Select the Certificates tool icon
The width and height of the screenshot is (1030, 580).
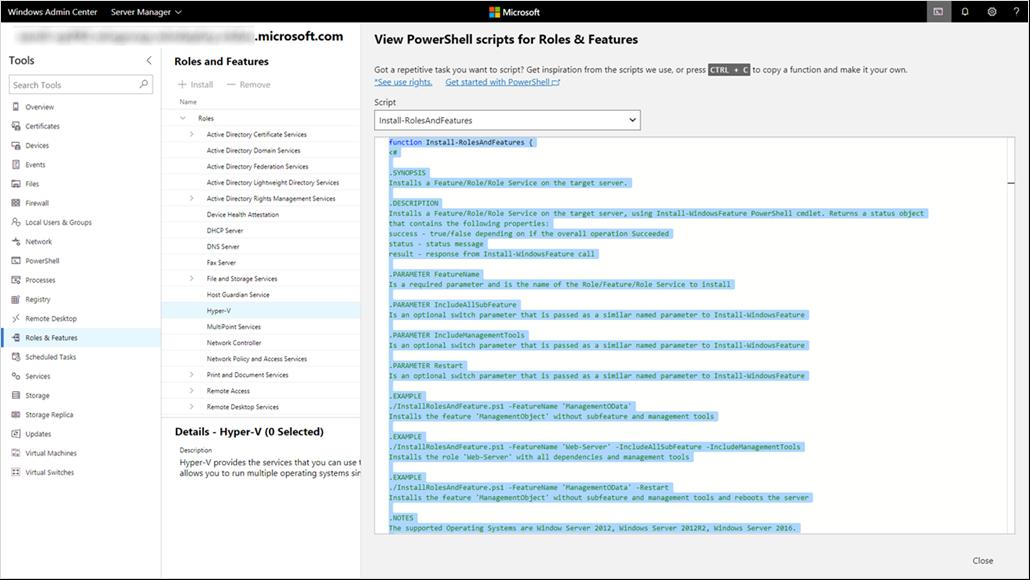[x=16, y=126]
